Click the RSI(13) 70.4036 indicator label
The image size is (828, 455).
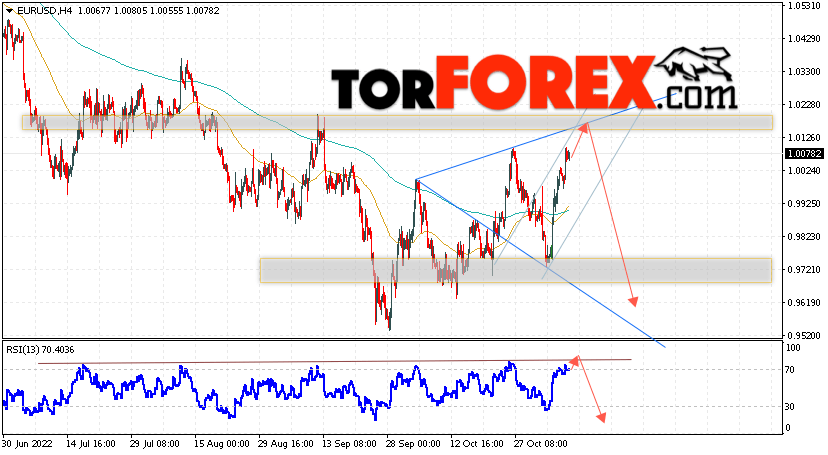40,349
